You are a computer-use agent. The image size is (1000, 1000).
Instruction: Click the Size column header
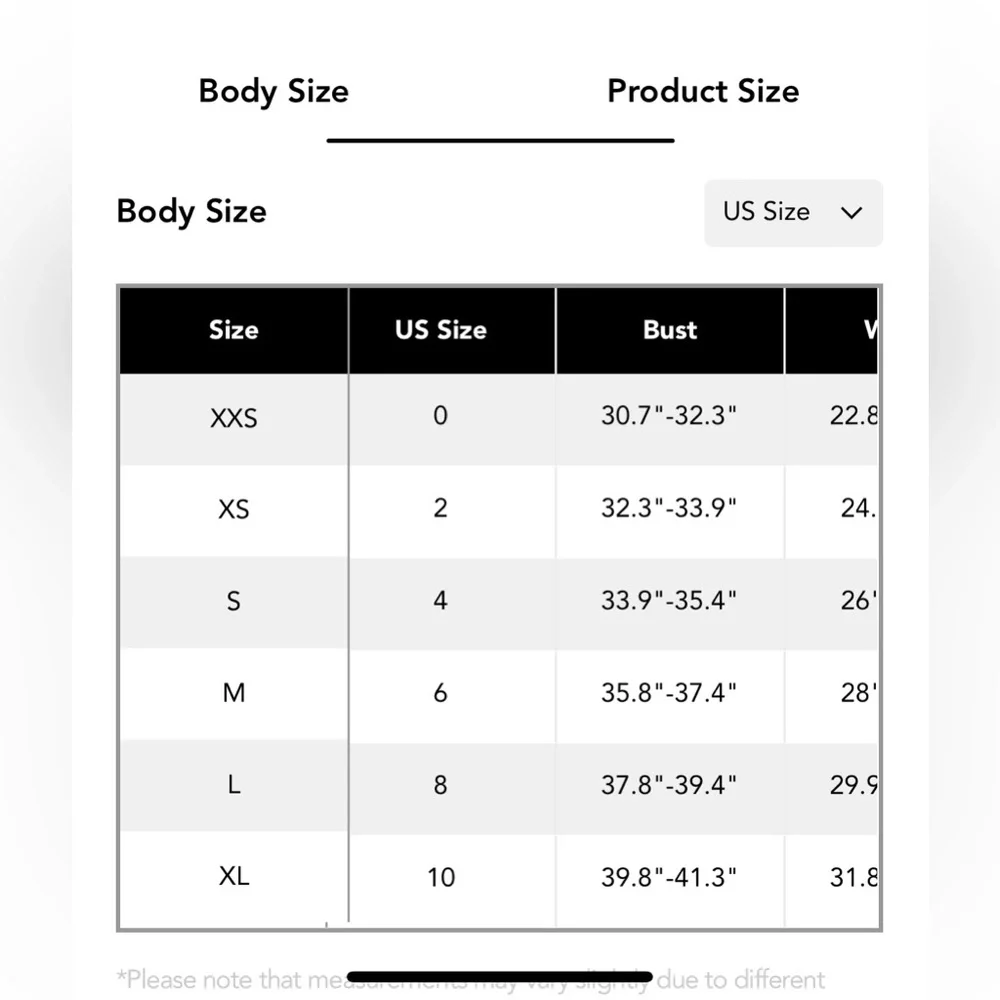tap(234, 330)
